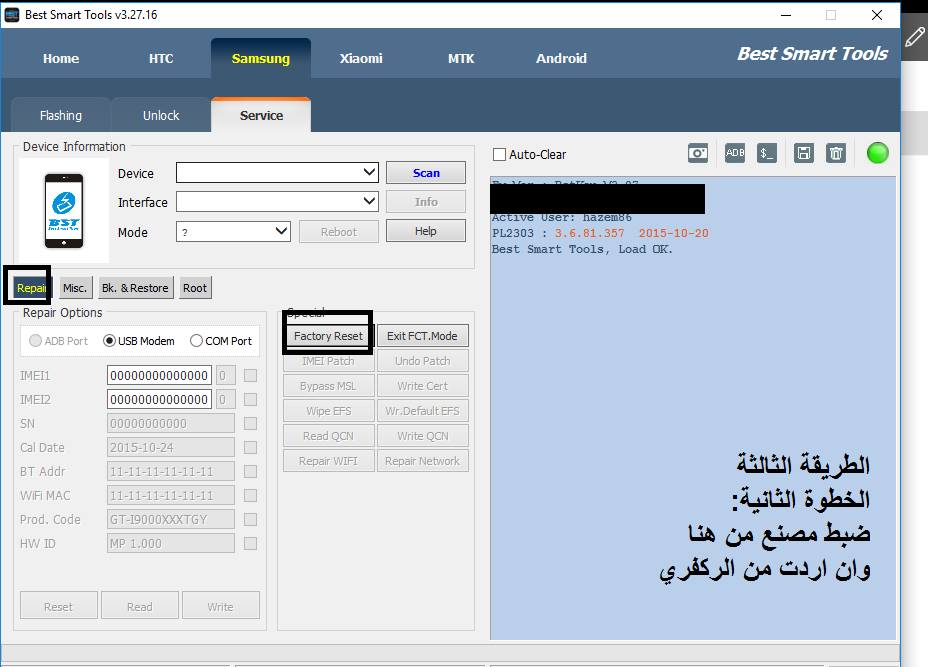Click the Wr.Default EFS button
This screenshot has height=667, width=928.
[423, 411]
